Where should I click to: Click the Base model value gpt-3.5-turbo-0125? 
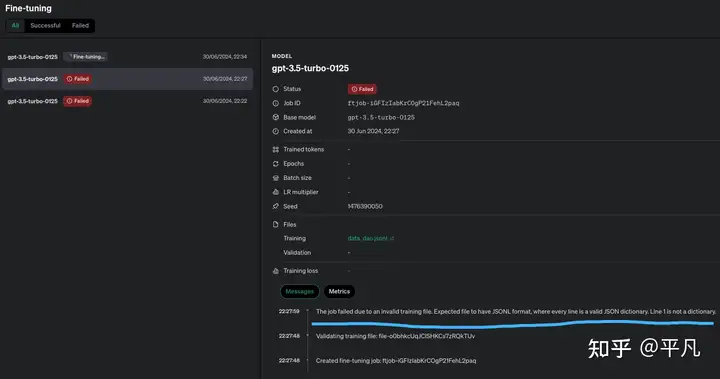pos(381,117)
